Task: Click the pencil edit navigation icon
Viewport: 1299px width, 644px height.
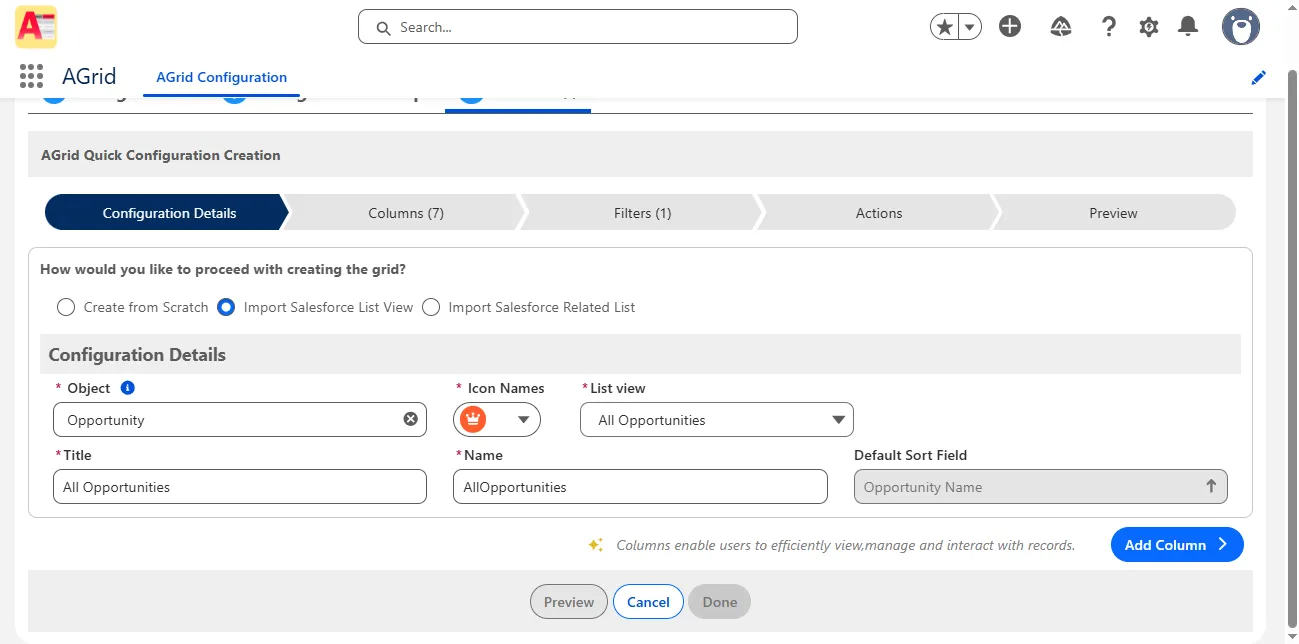Action: 1259,77
